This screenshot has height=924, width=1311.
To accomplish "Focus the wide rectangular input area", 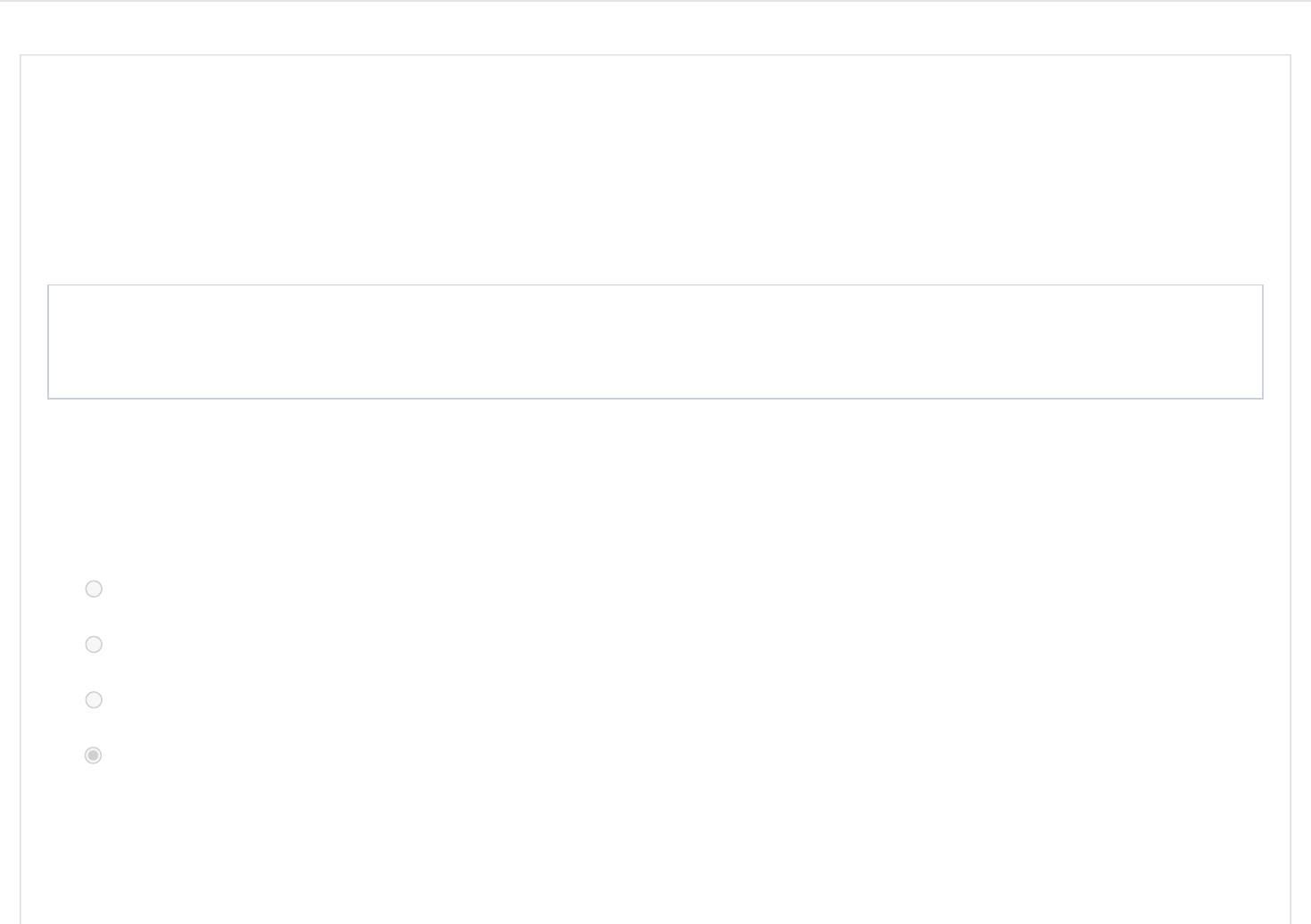I will 655,342.
